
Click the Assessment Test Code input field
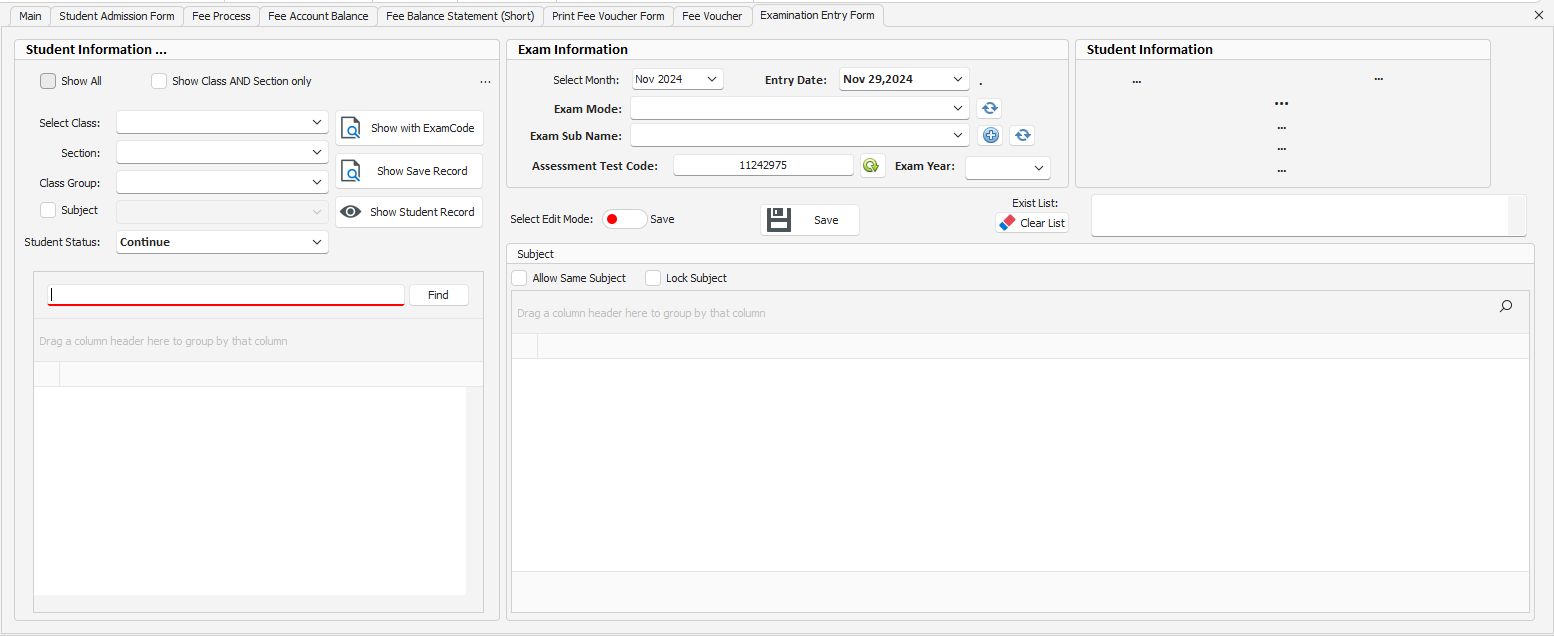(762, 165)
